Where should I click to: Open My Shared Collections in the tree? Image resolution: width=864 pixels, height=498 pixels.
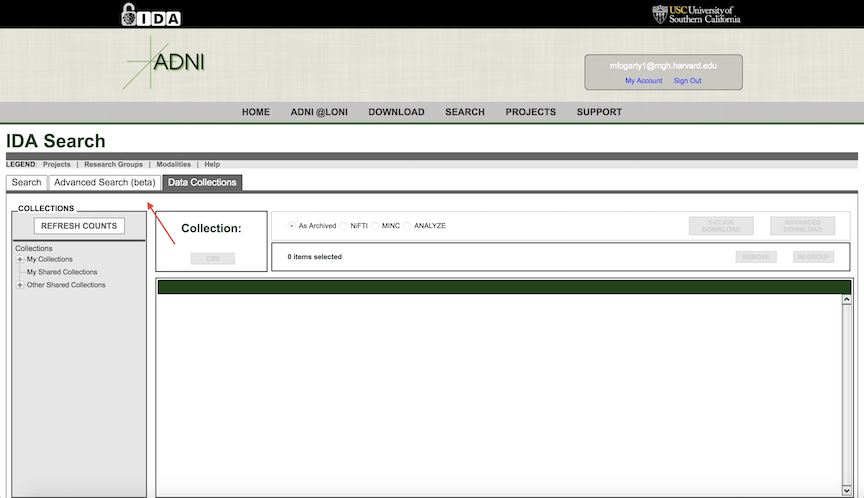coord(62,272)
